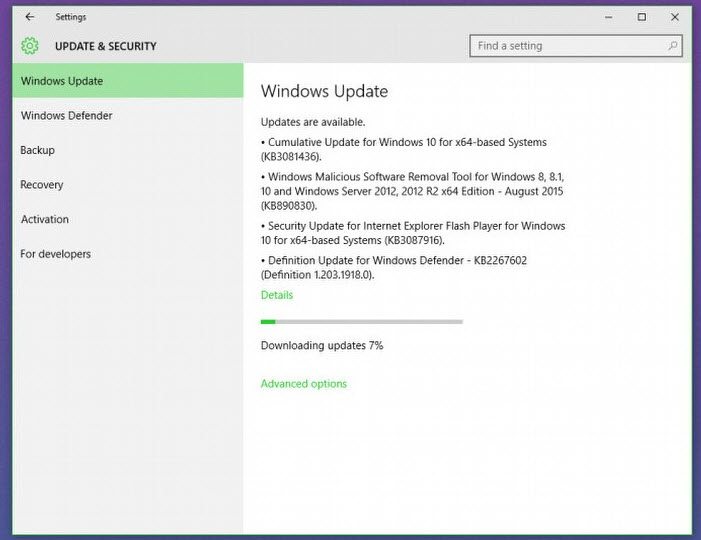701x540 pixels.
Task: Click the Flash Player Security Update KB3087916 entry
Action: point(413,233)
